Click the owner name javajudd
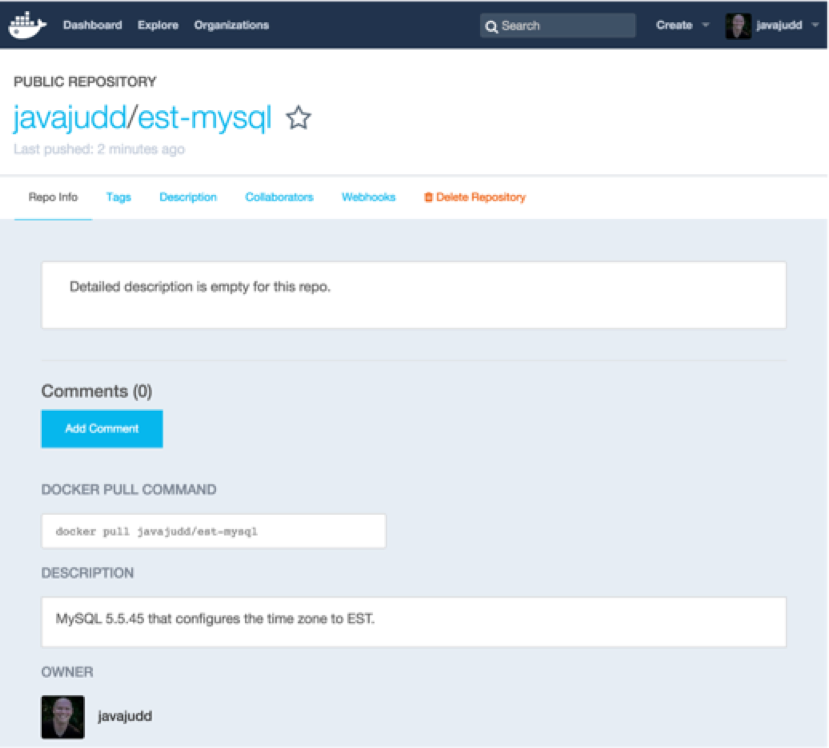 point(125,716)
